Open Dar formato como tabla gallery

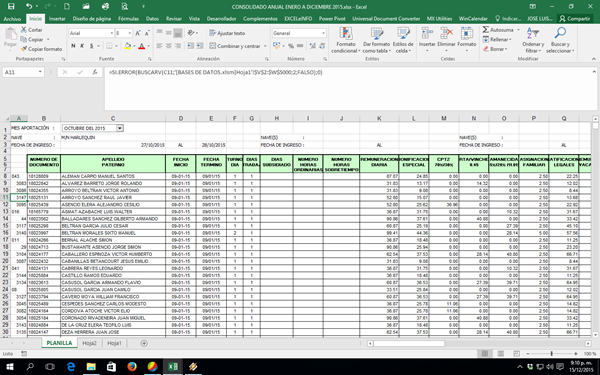[376, 40]
